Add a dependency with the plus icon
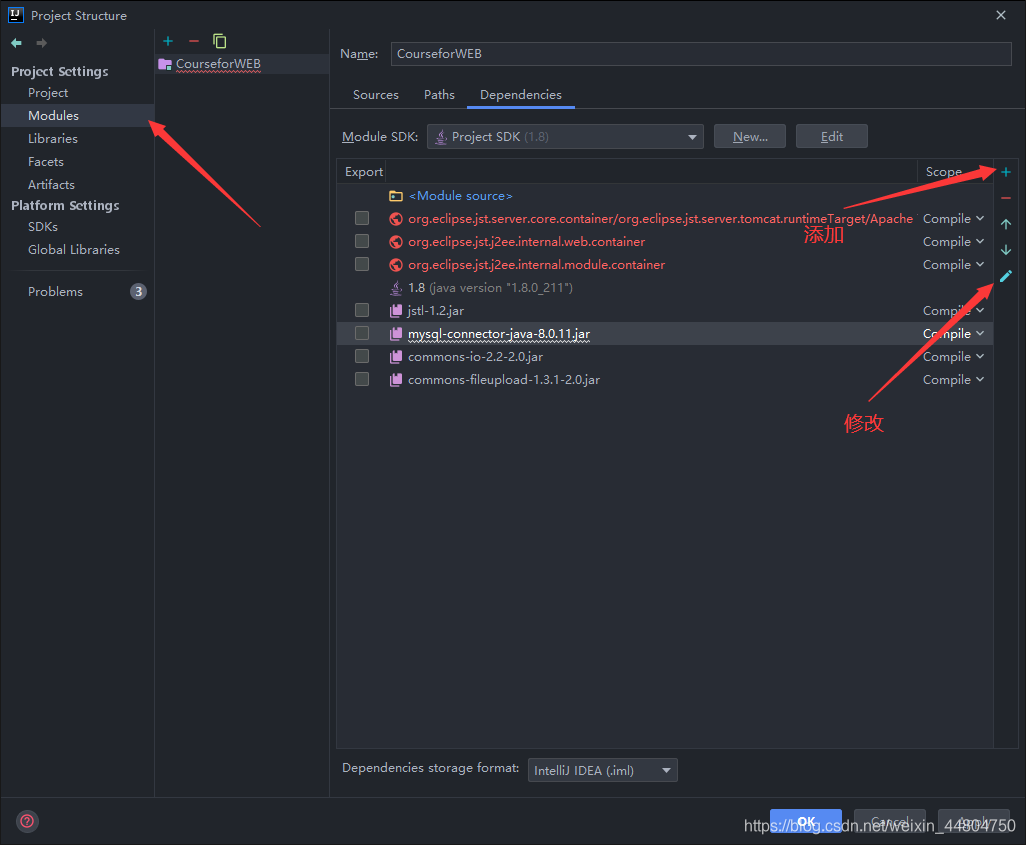This screenshot has width=1026, height=845. pos(1006,172)
